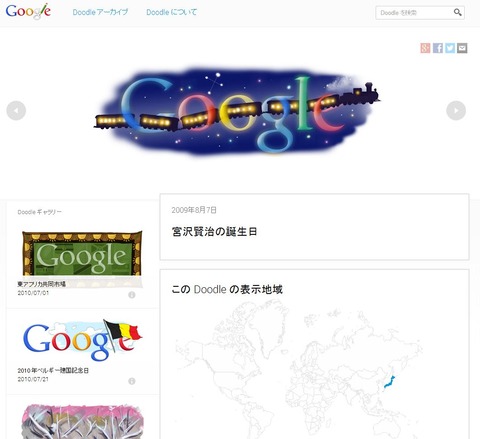This screenshot has width=480, height=439.
Task: Open the Doodle アーカイブ menu link
Action: coord(100,12)
